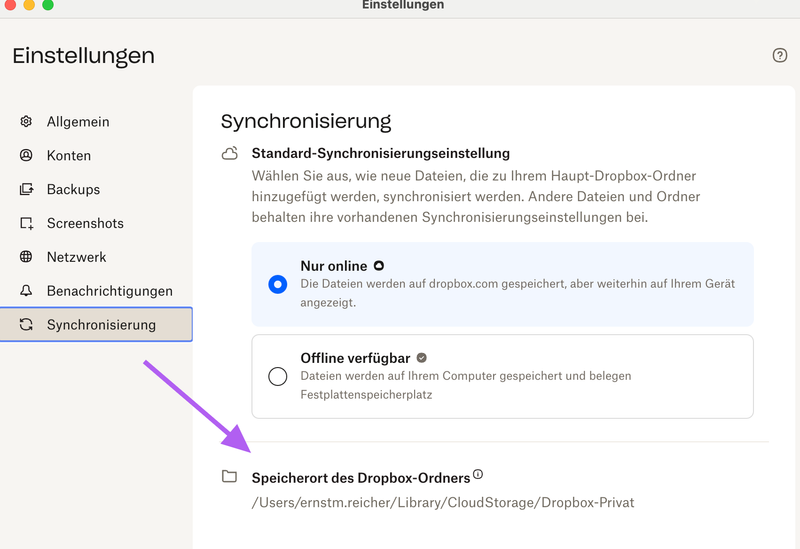Select the Offline verfügbar radio button
The image size is (800, 549).
278,376
